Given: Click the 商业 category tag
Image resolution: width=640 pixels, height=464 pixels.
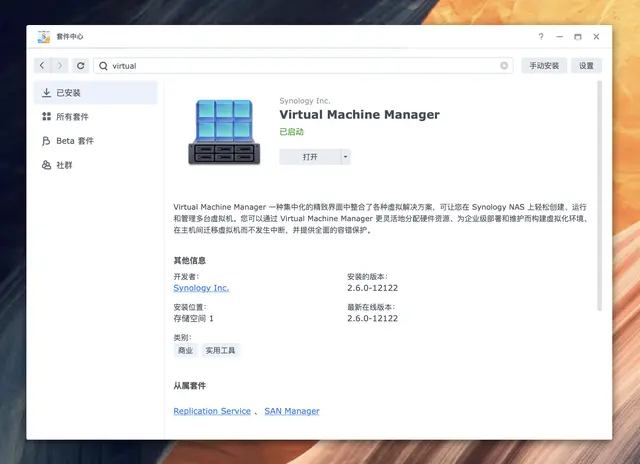Looking at the screenshot, I should point(185,350).
